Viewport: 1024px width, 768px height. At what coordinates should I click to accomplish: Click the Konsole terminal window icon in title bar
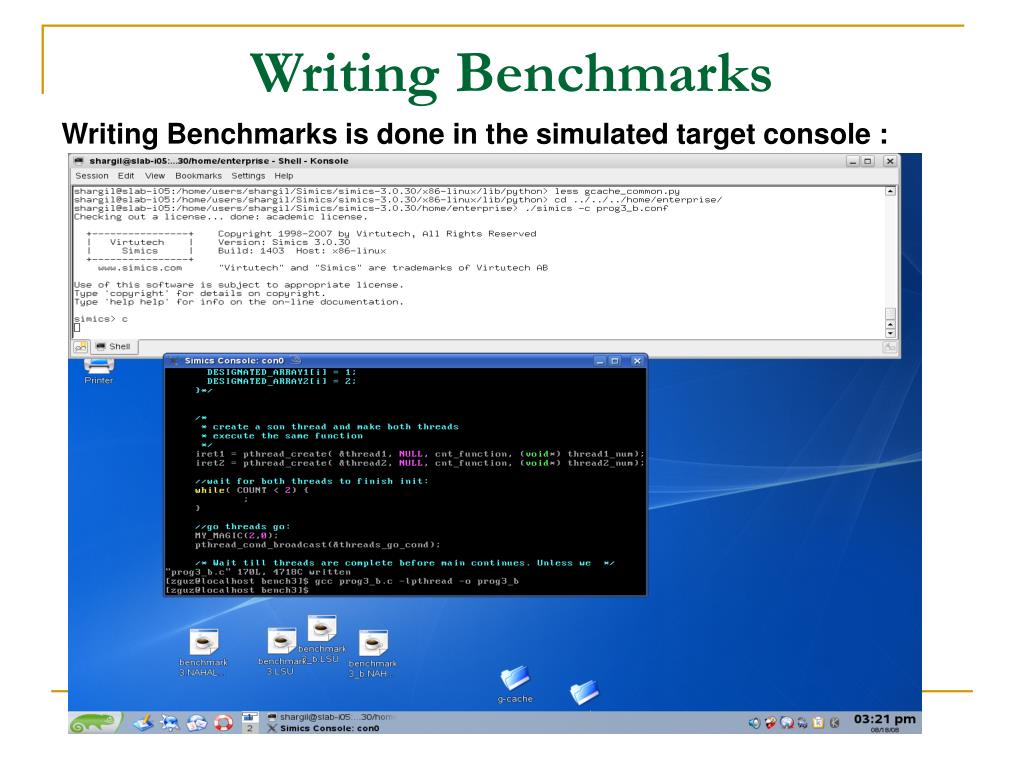click(79, 161)
